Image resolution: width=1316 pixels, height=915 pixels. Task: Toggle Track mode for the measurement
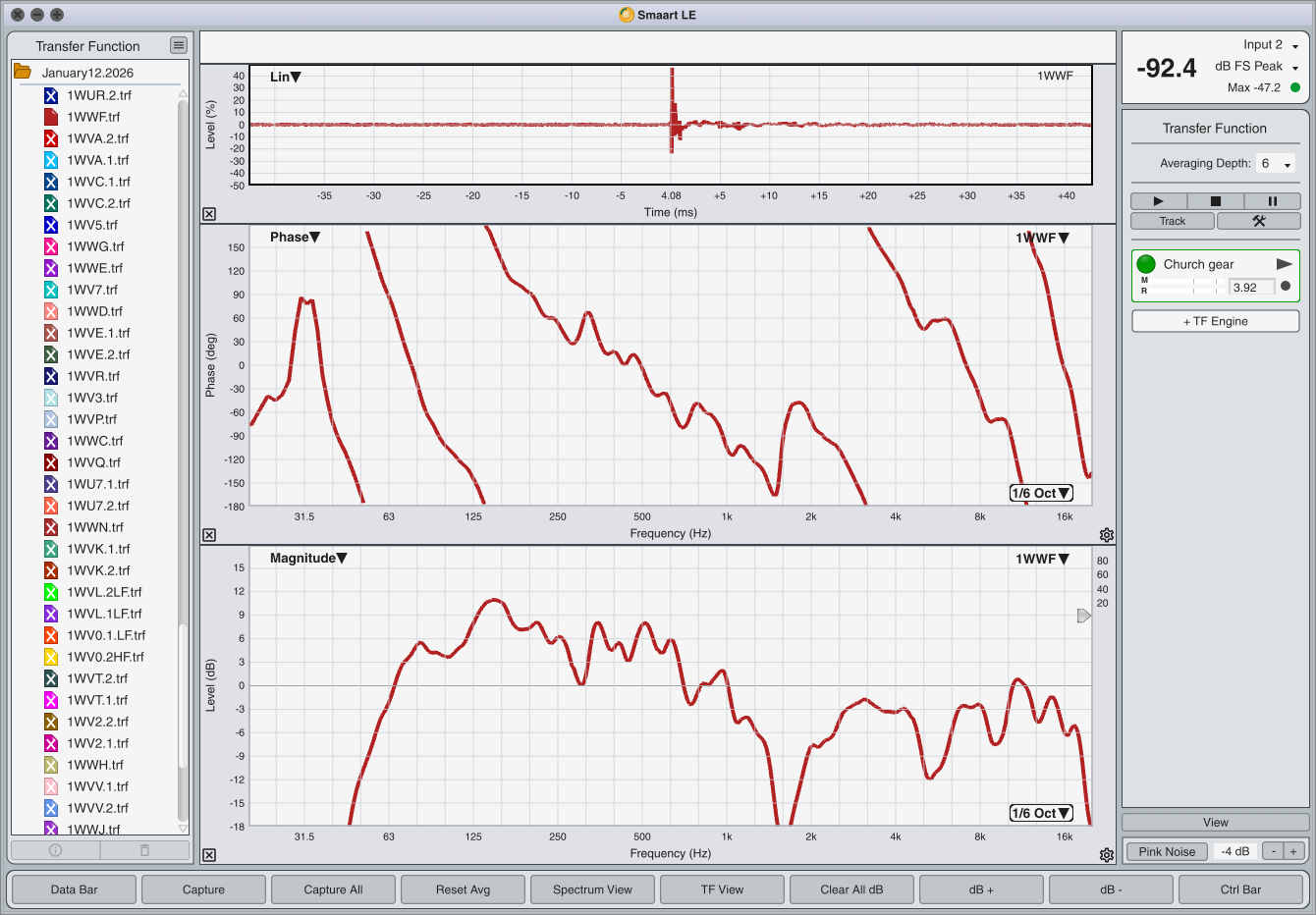(1172, 220)
